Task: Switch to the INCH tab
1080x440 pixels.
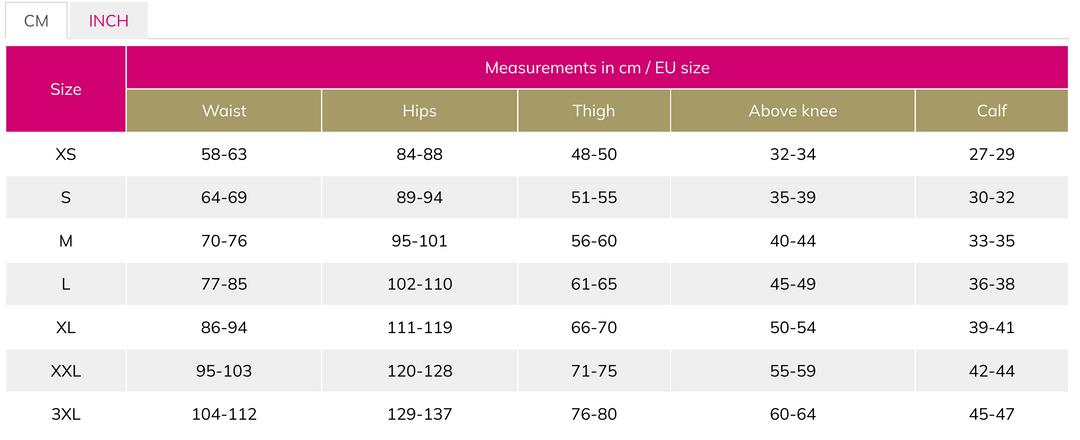Action: click(x=108, y=21)
